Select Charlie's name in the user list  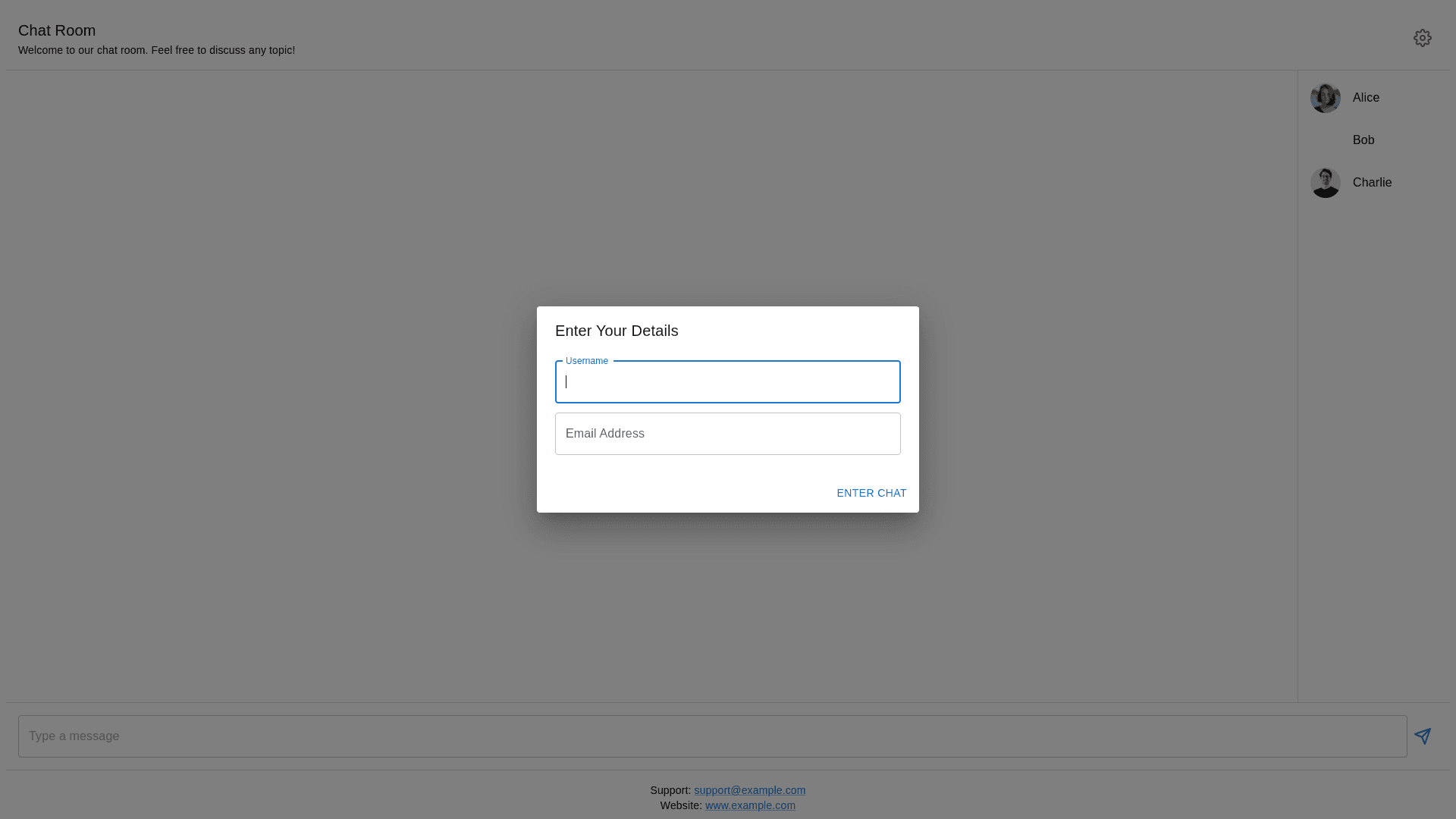pyautogui.click(x=1372, y=183)
